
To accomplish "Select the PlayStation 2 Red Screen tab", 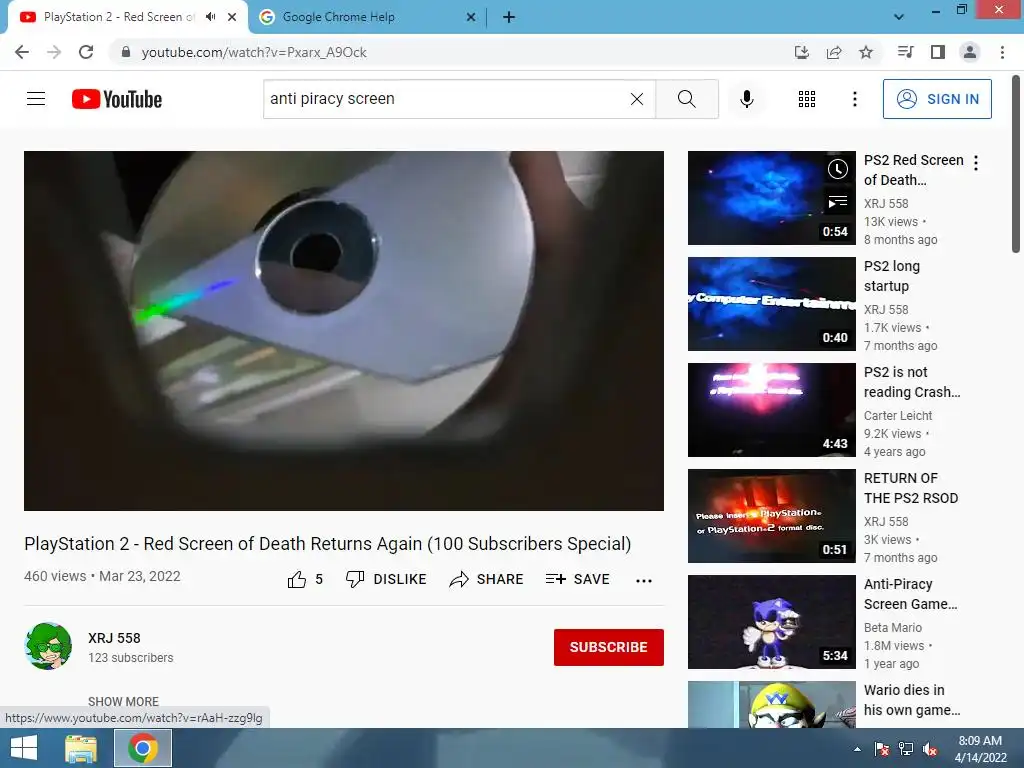I will click(x=120, y=17).
